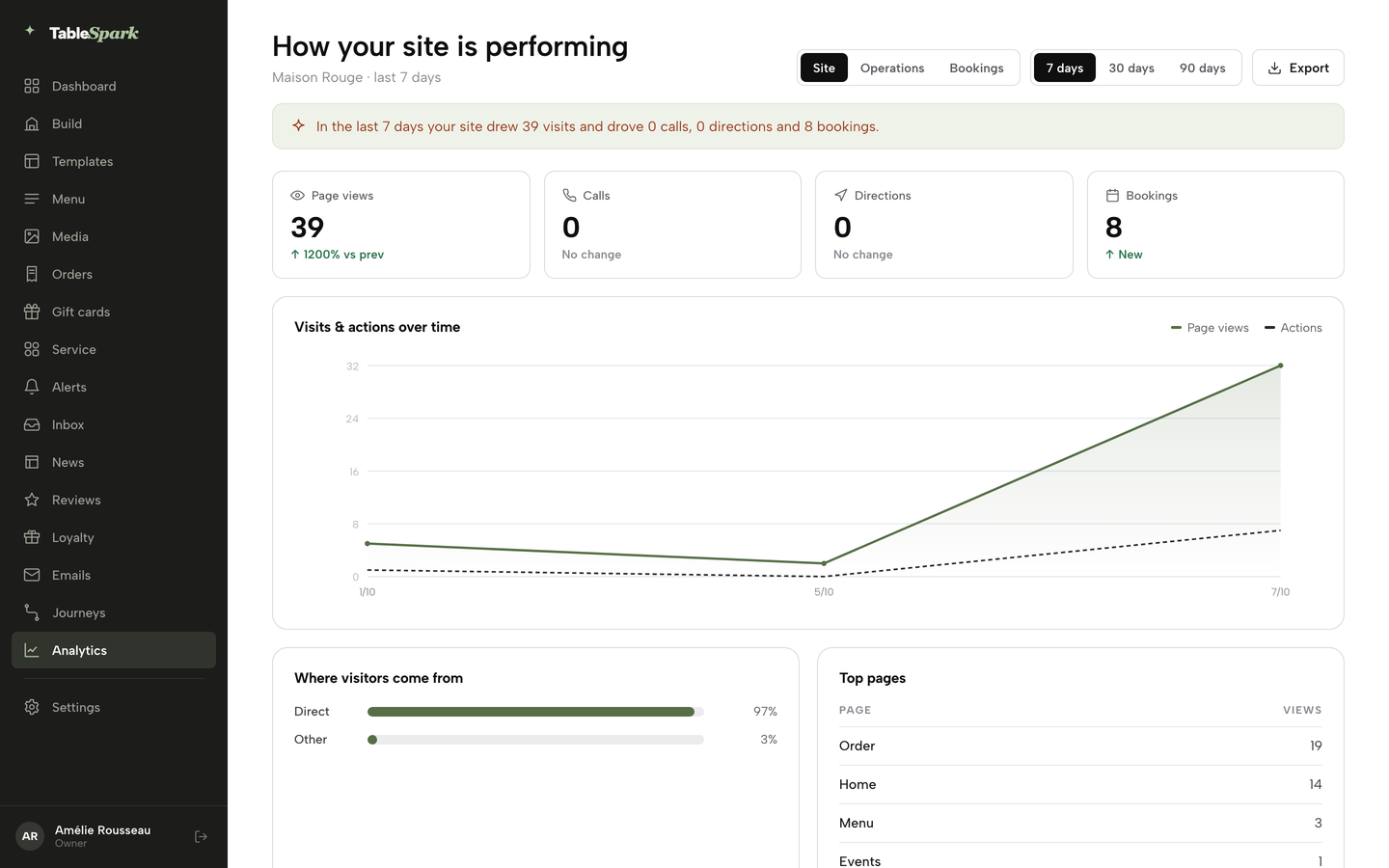Open the Emails envelope icon

[32, 575]
